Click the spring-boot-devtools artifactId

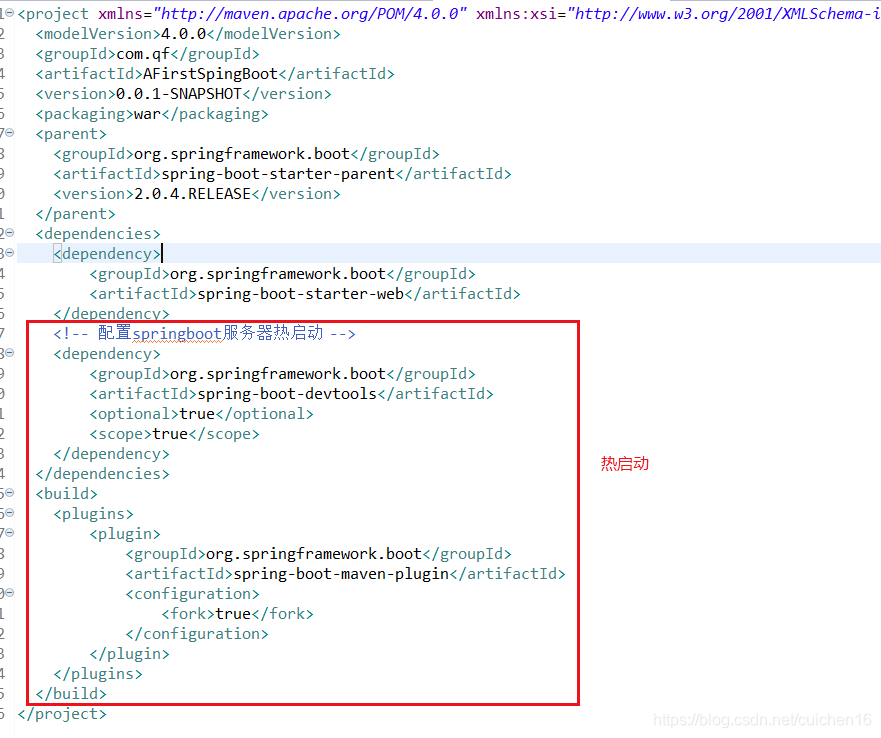coord(287,394)
